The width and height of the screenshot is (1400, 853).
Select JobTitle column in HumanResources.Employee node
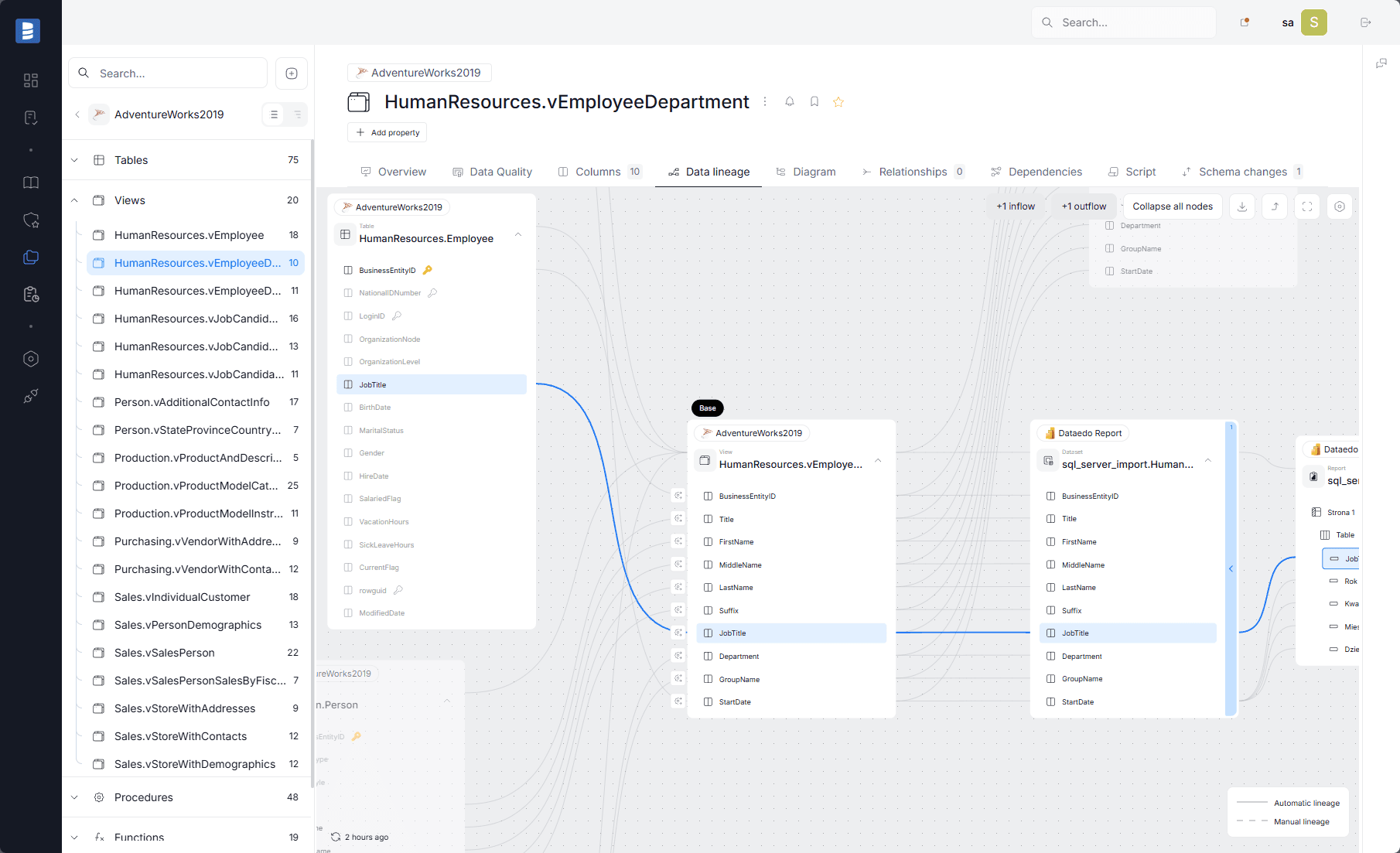[x=432, y=384]
